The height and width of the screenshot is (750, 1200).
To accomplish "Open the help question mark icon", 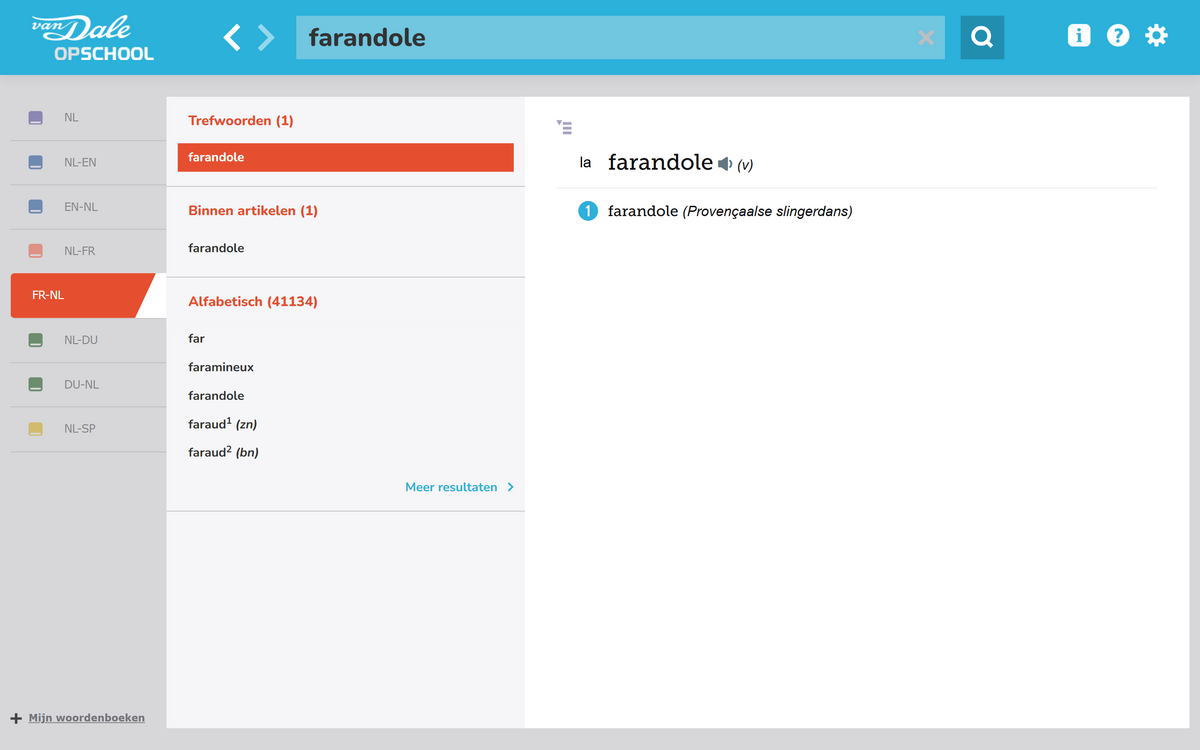I will tap(1118, 36).
